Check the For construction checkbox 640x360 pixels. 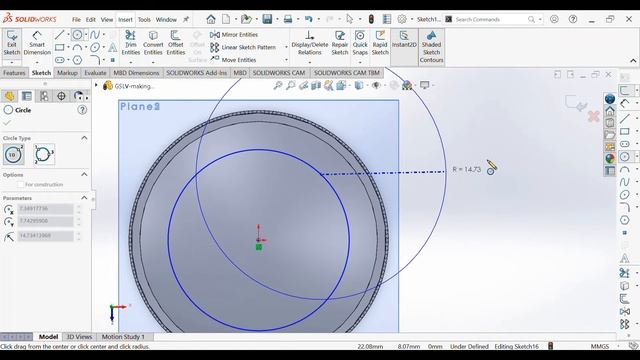click(20, 184)
